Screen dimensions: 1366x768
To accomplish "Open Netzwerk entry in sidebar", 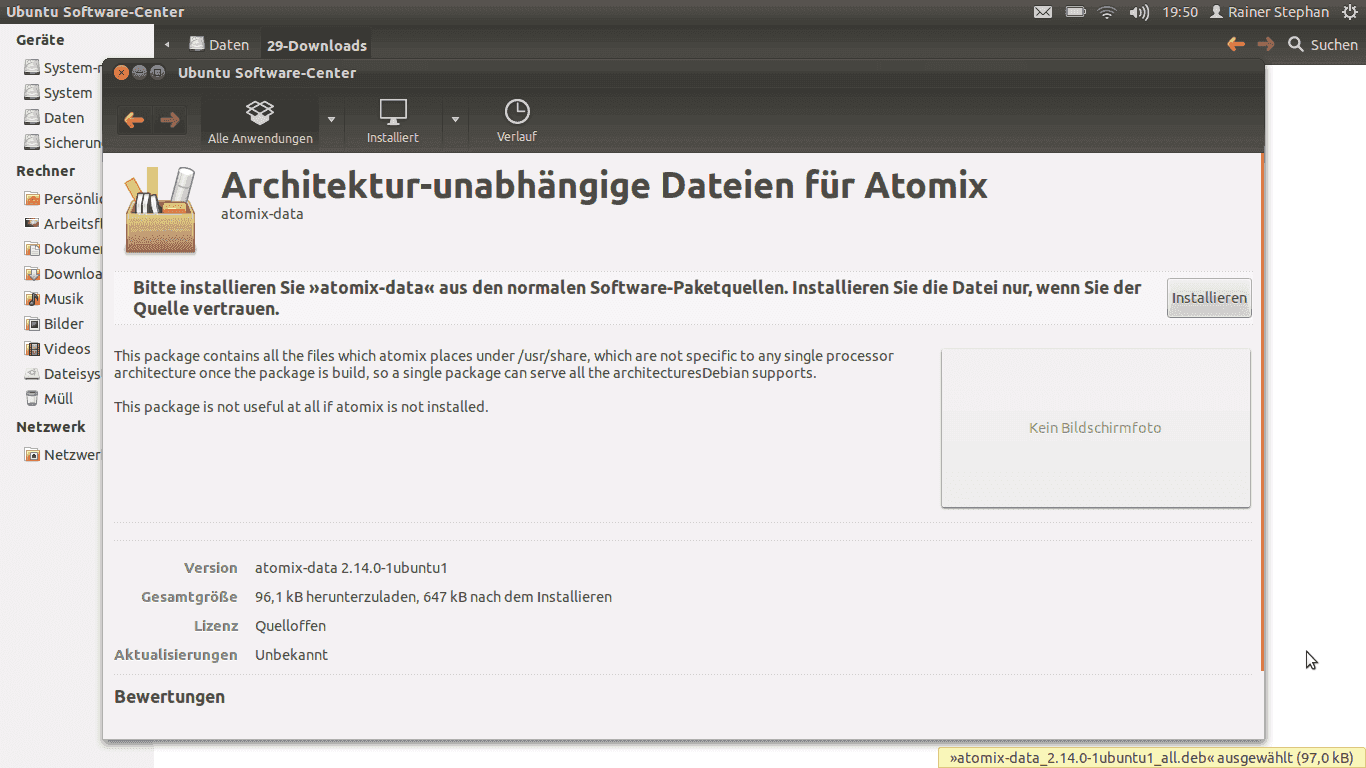I will (x=64, y=455).
